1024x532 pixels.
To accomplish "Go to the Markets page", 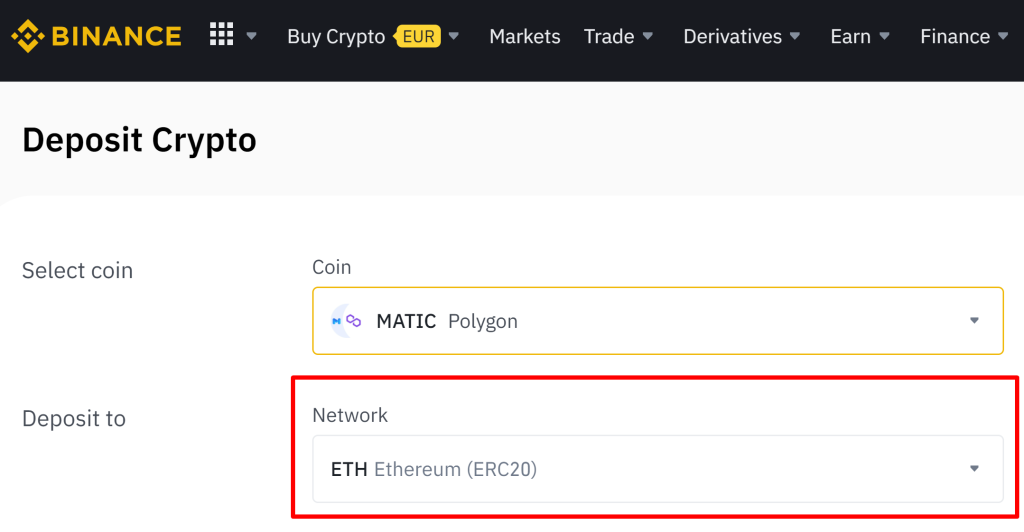I will 525,37.
